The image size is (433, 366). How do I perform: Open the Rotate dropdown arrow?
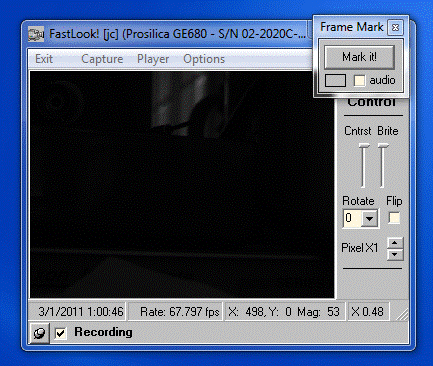tap(369, 219)
